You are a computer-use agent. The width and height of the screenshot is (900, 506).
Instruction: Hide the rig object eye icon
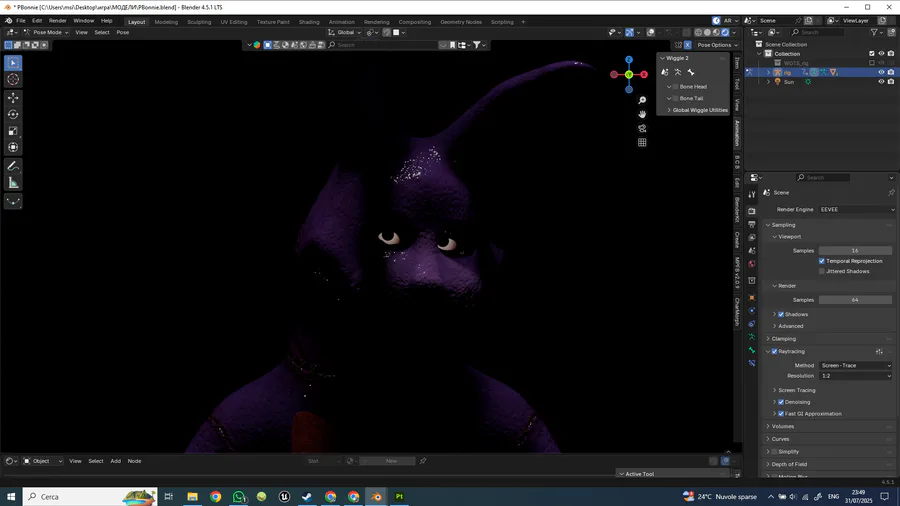(x=882, y=72)
